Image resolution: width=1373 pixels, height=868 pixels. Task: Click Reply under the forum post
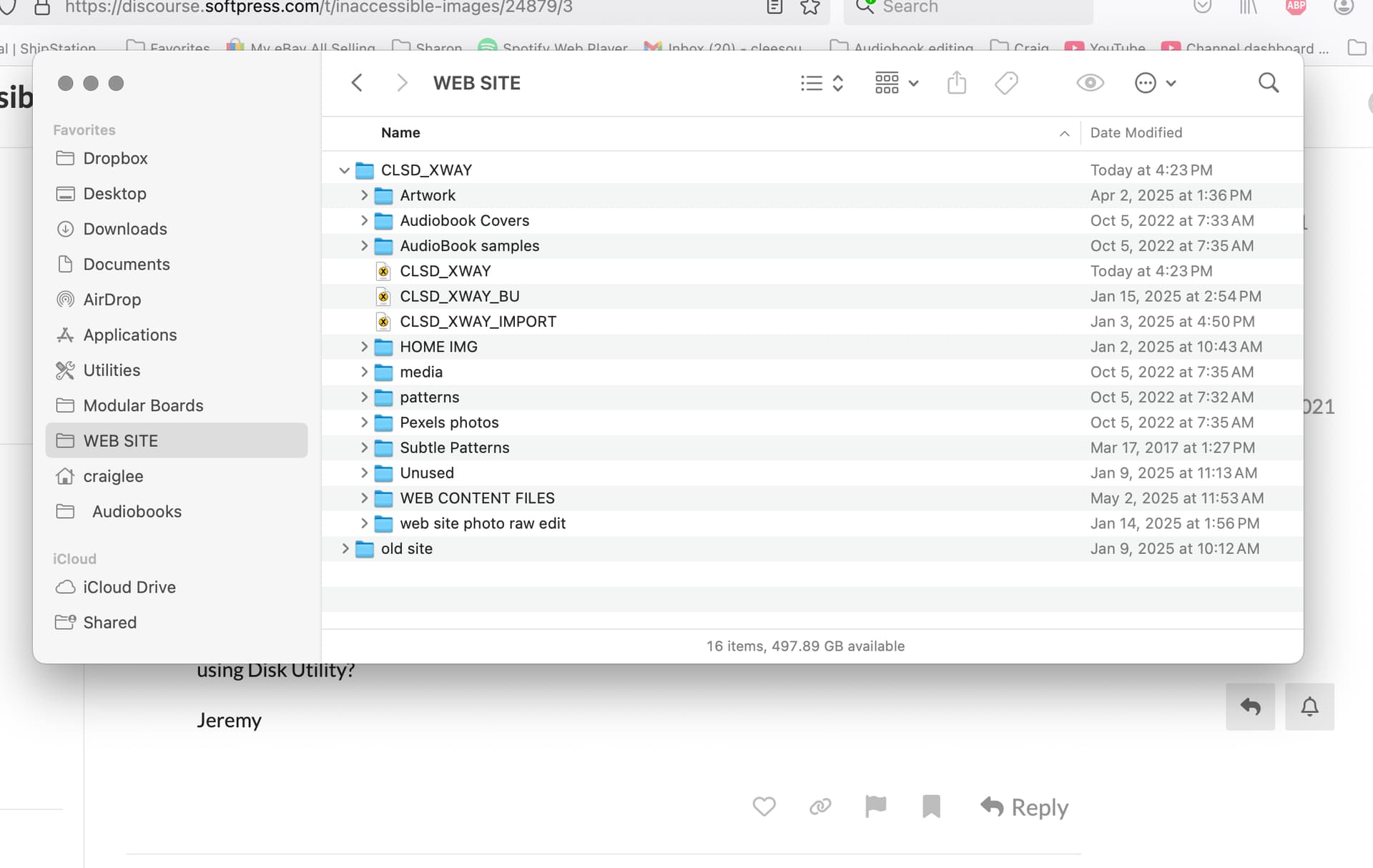coord(1024,807)
